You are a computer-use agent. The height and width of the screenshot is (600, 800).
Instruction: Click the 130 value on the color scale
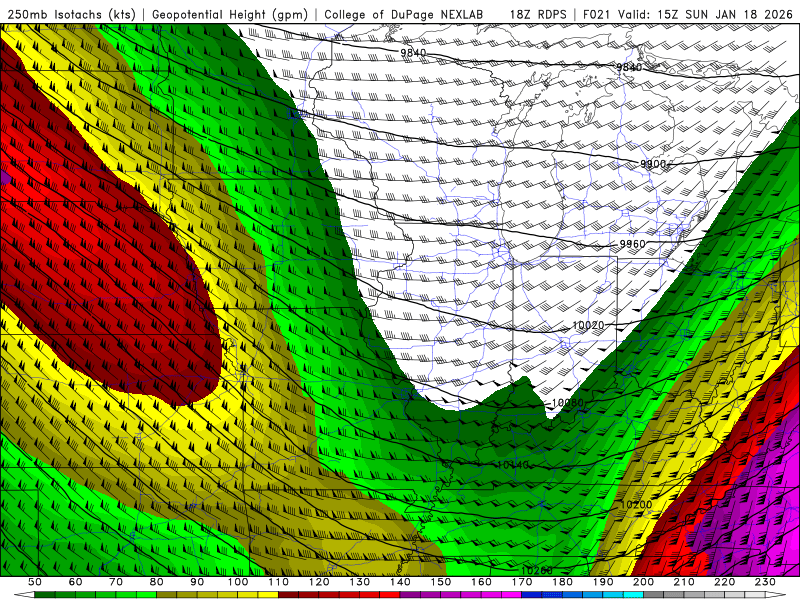pyautogui.click(x=359, y=582)
